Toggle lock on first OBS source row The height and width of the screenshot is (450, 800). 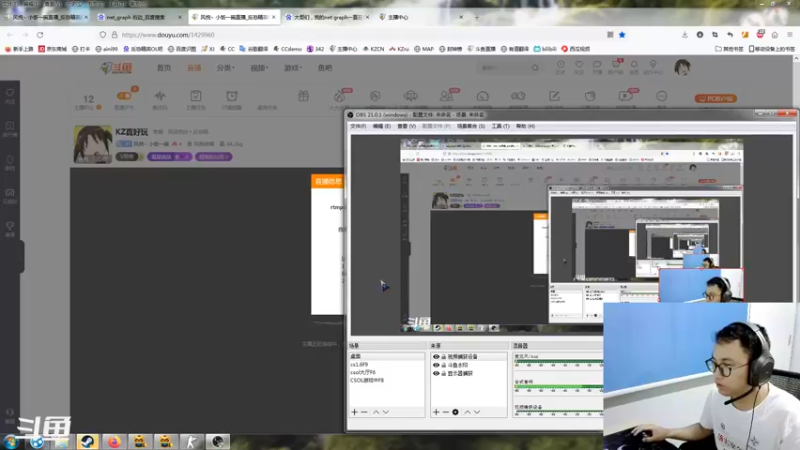point(443,357)
